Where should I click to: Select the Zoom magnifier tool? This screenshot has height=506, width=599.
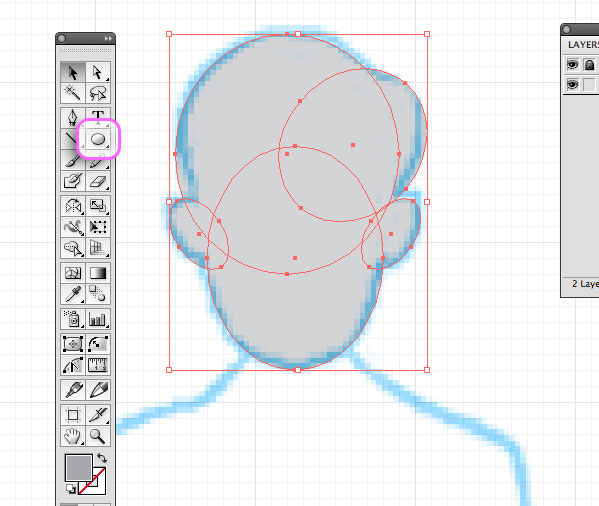(x=98, y=436)
